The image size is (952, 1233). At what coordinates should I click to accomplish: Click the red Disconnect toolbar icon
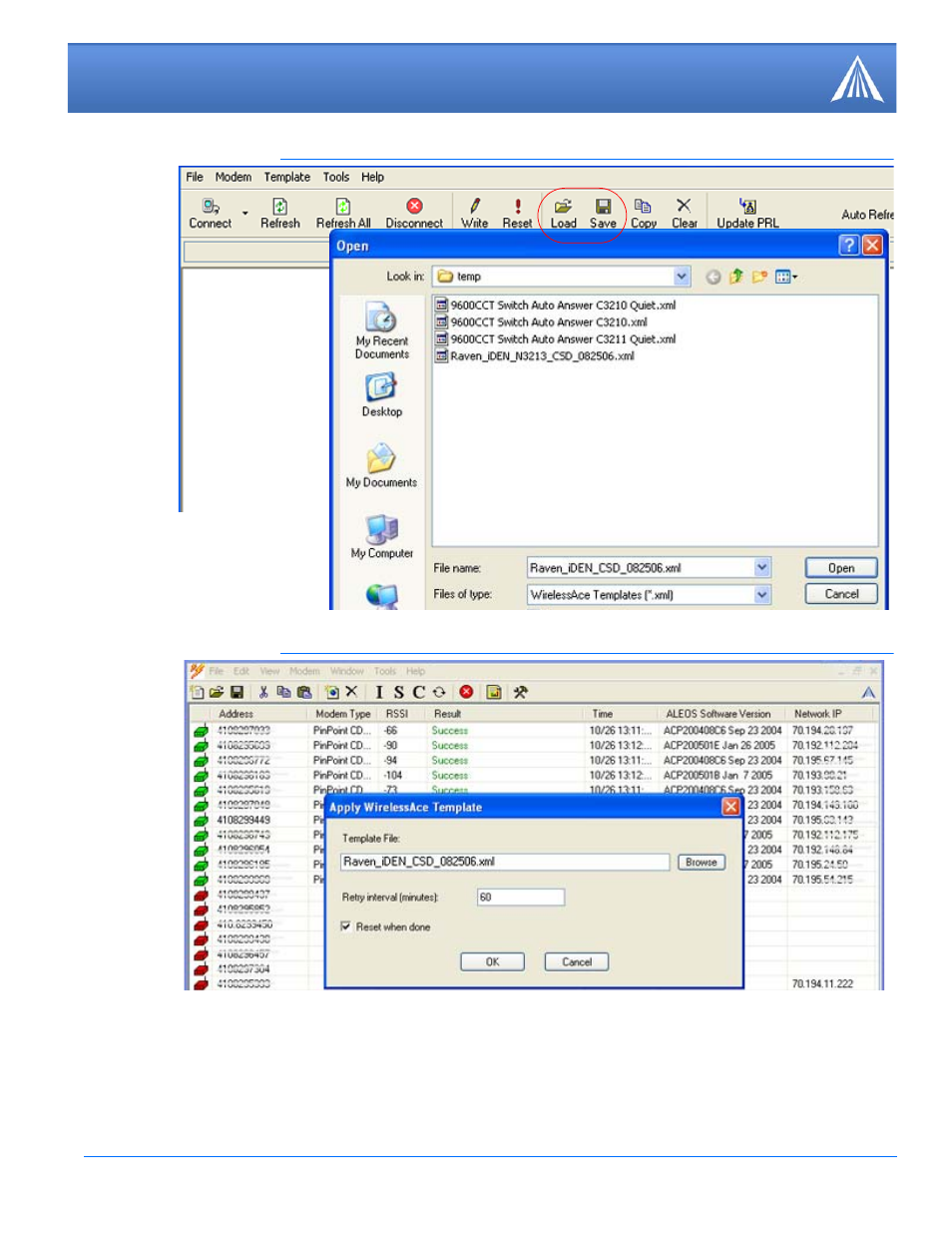(x=414, y=206)
